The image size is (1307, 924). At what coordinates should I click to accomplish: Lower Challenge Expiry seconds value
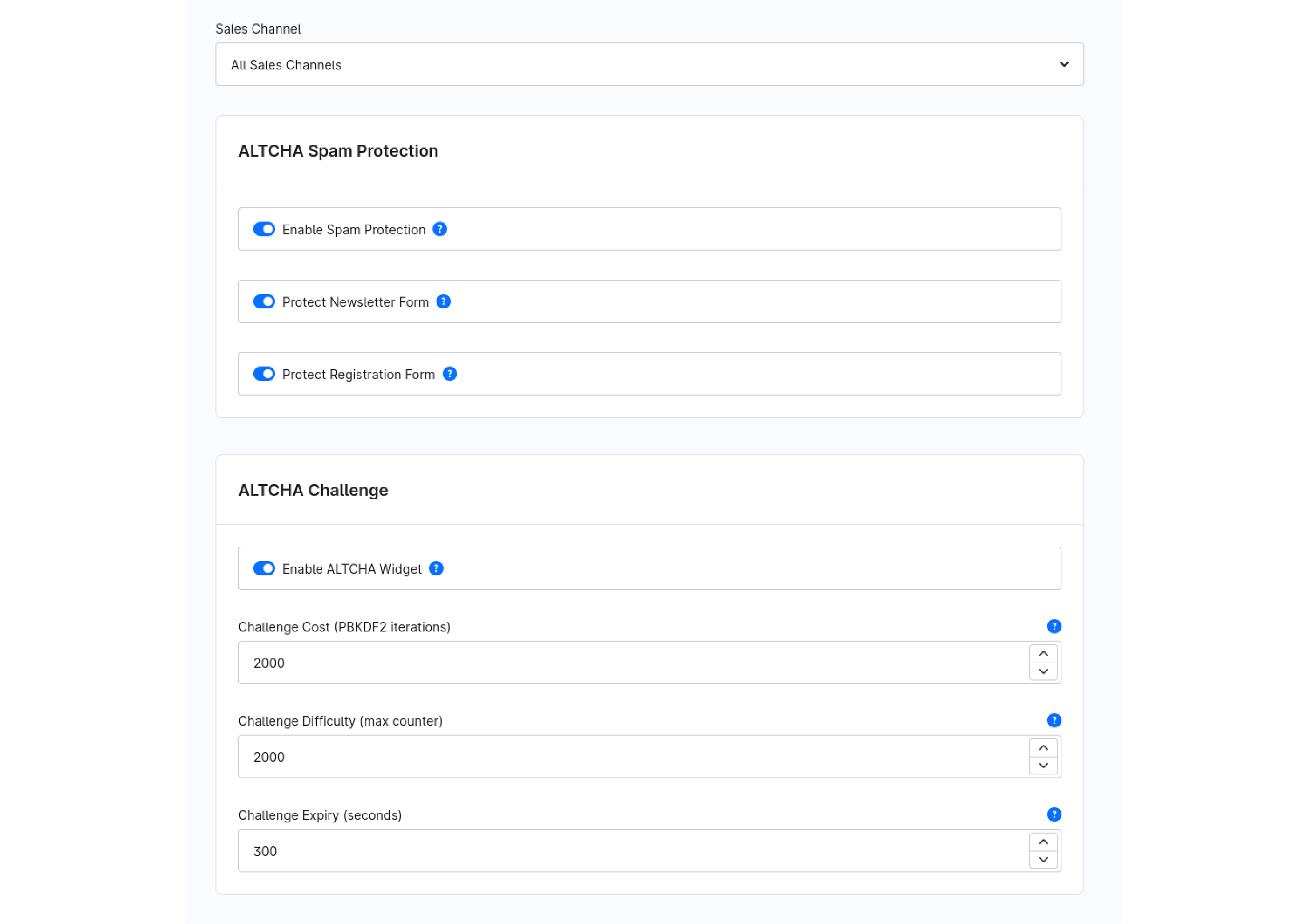click(x=1043, y=860)
